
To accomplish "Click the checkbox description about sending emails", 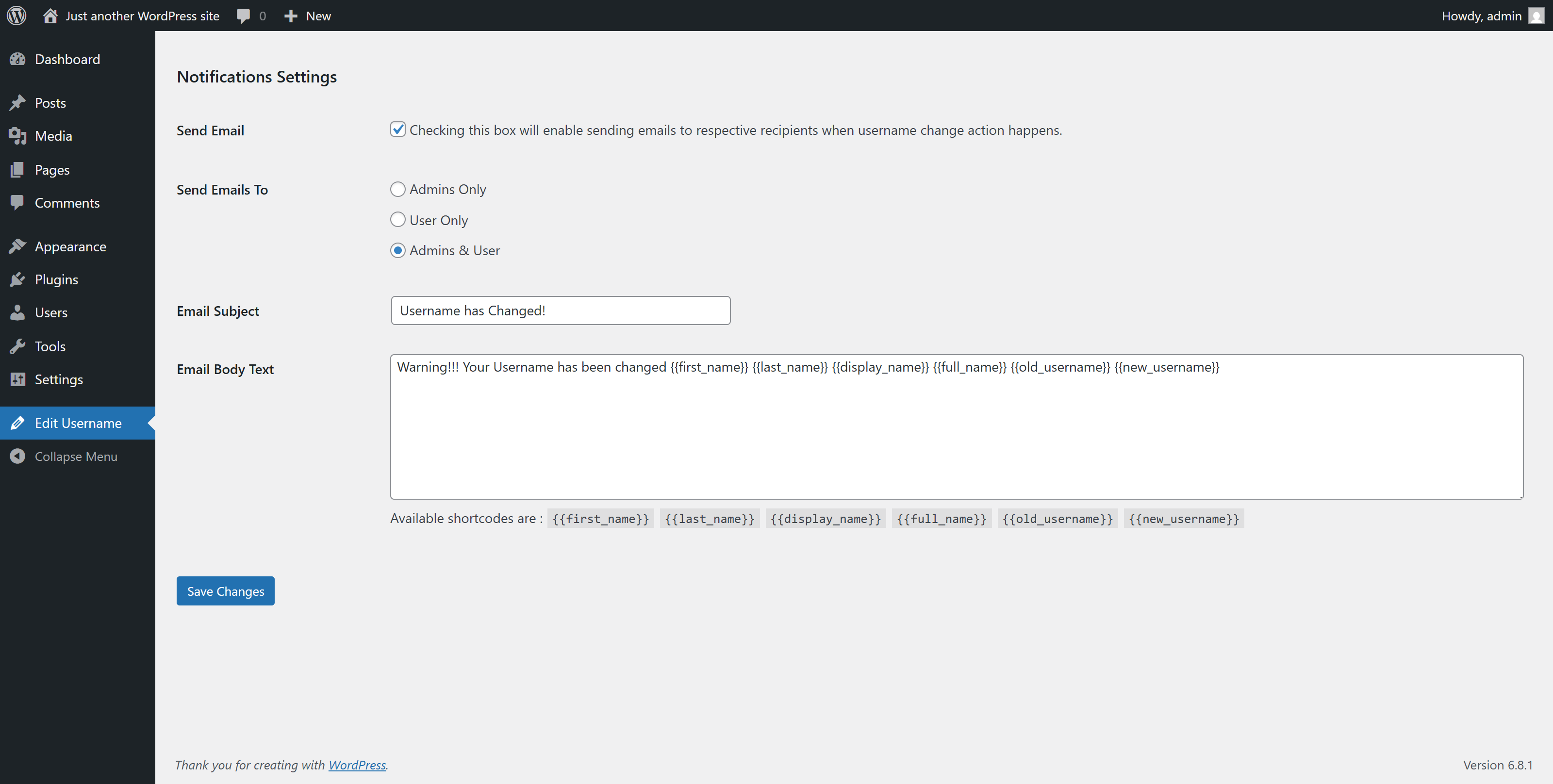I will point(736,130).
